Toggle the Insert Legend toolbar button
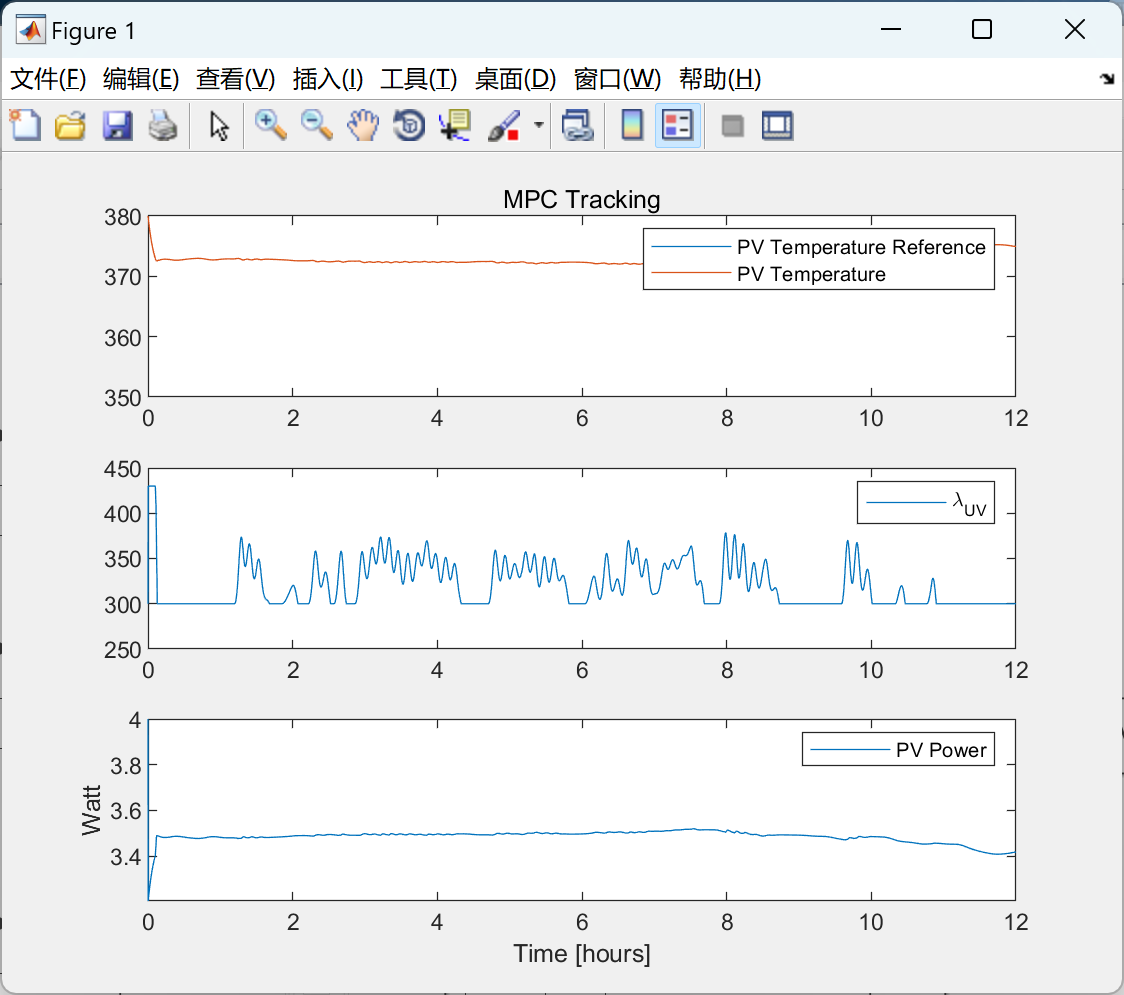Screen dimensions: 1124x995 (x=677, y=125)
